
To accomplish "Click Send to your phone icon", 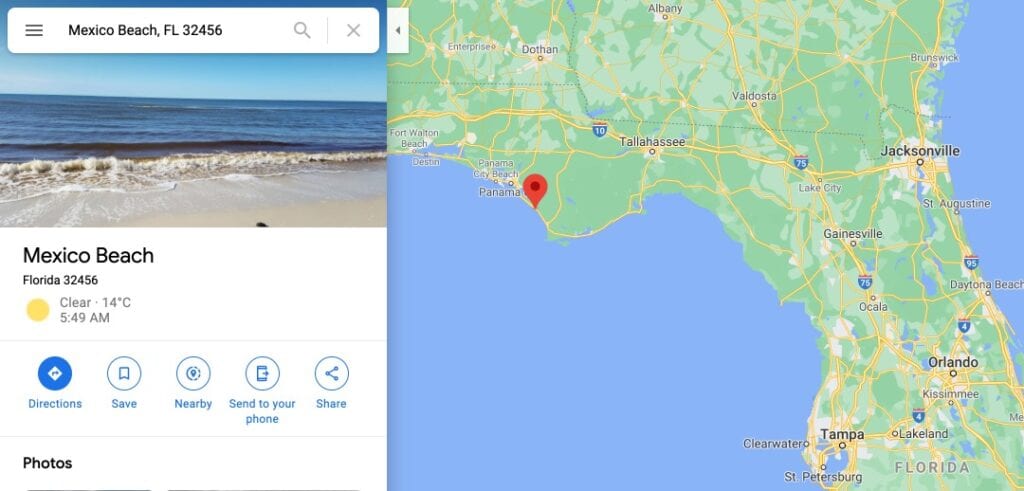I will point(263,373).
